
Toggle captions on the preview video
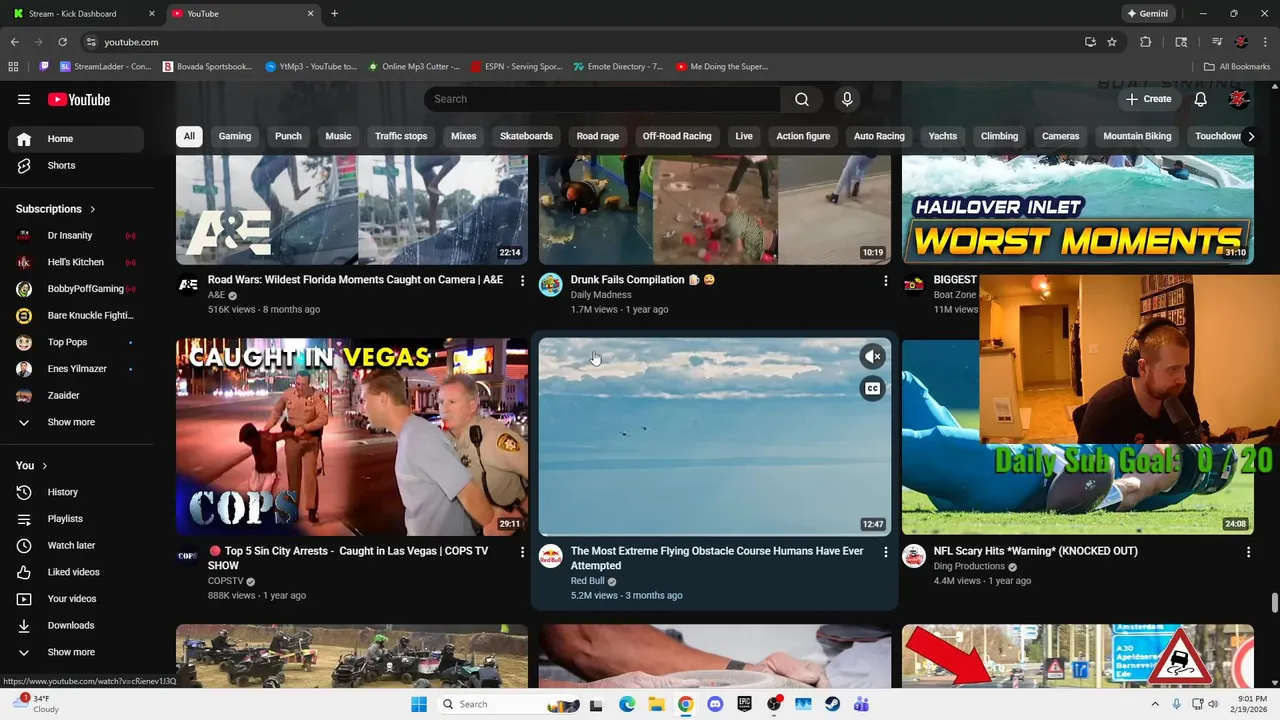(873, 389)
